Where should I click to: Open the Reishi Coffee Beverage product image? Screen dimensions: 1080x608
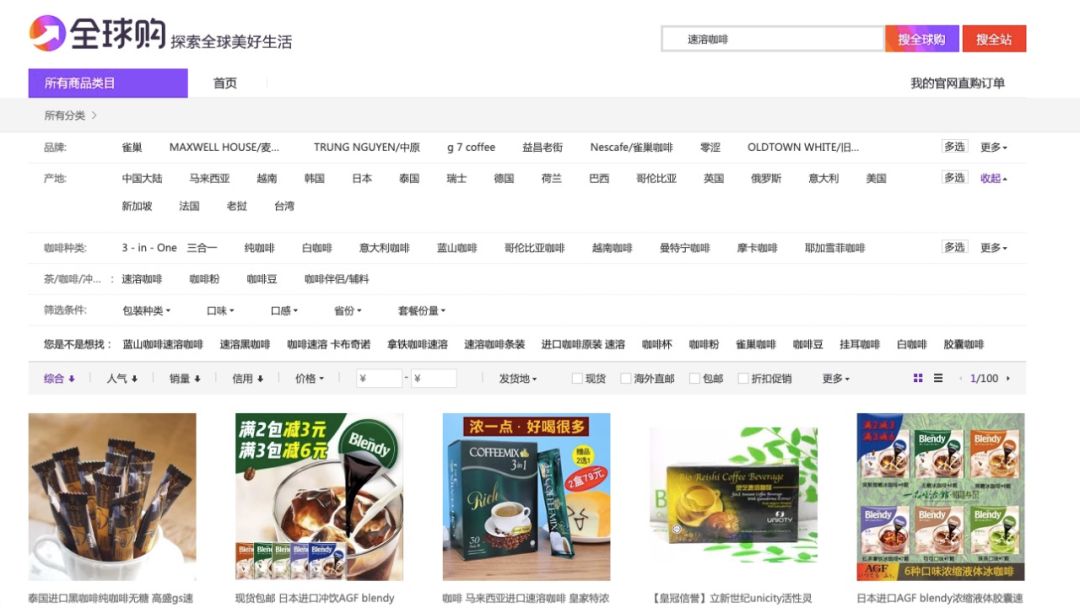coord(734,496)
